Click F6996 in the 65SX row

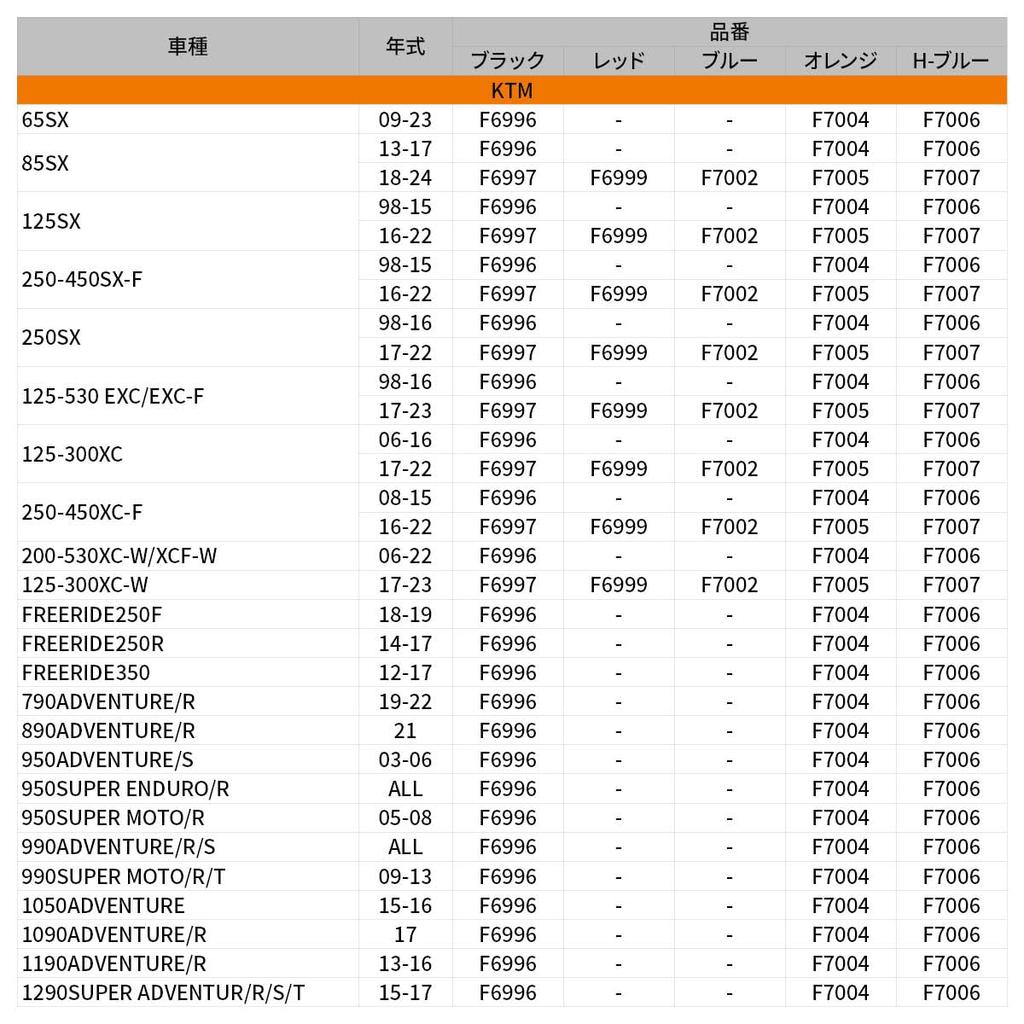tap(507, 120)
